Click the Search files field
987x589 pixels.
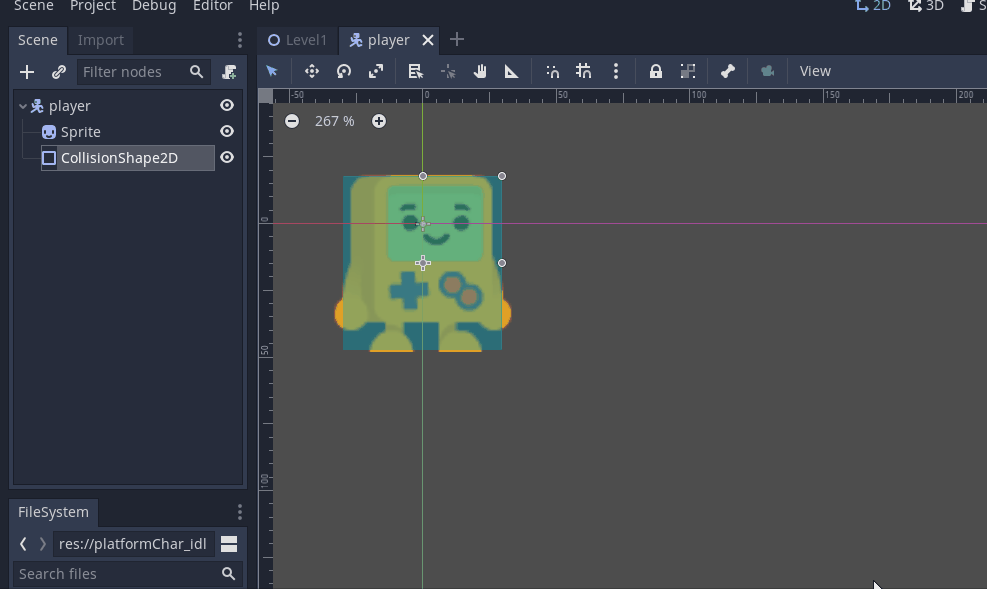[128, 574]
